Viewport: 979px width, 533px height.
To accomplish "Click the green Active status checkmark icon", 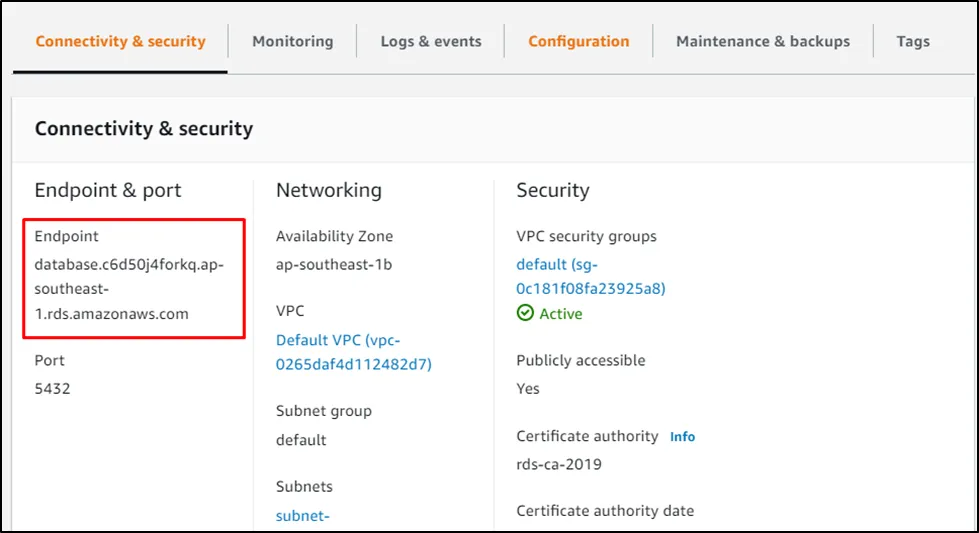I will point(525,314).
